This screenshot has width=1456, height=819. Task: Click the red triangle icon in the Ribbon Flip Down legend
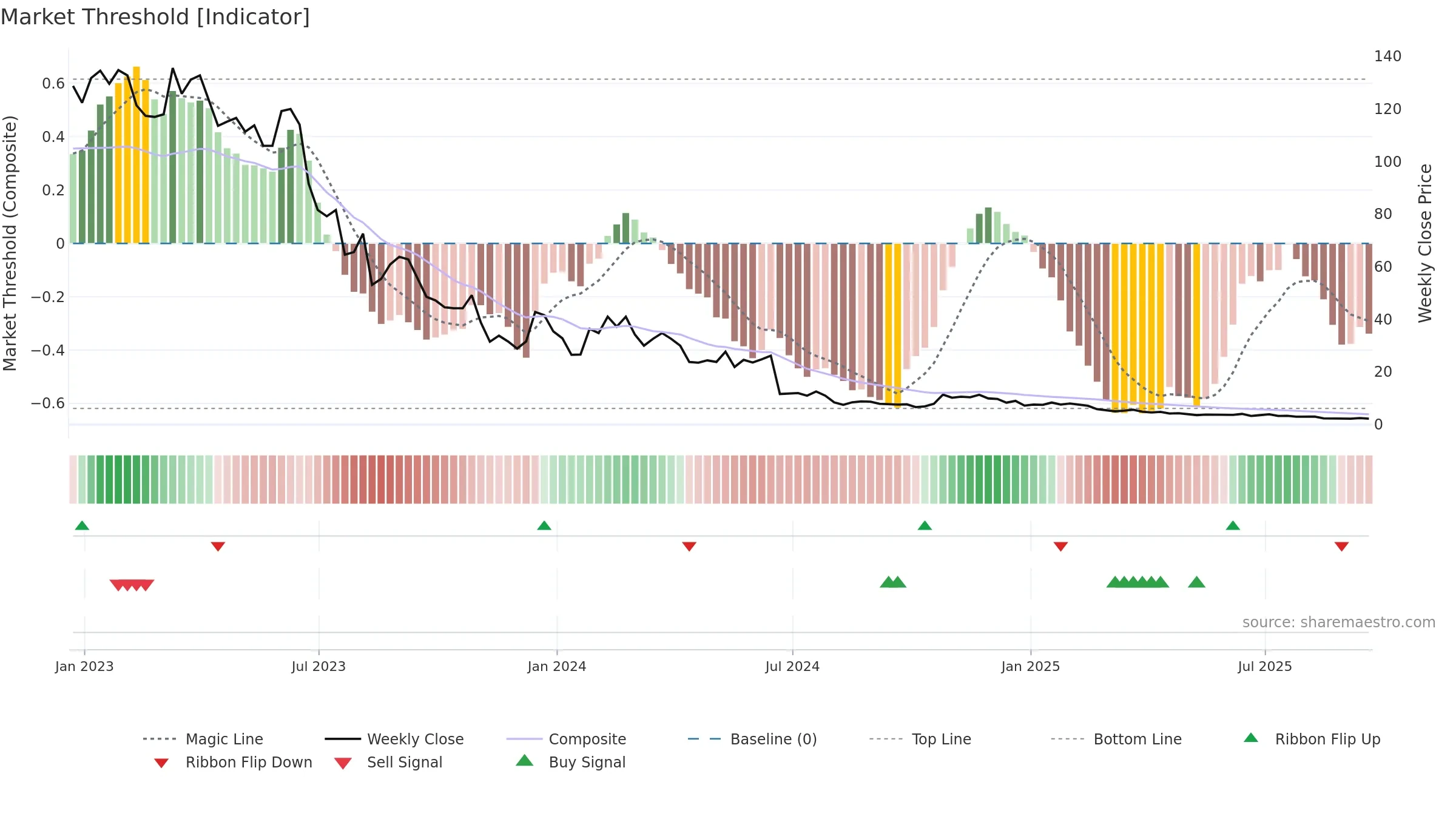(161, 763)
